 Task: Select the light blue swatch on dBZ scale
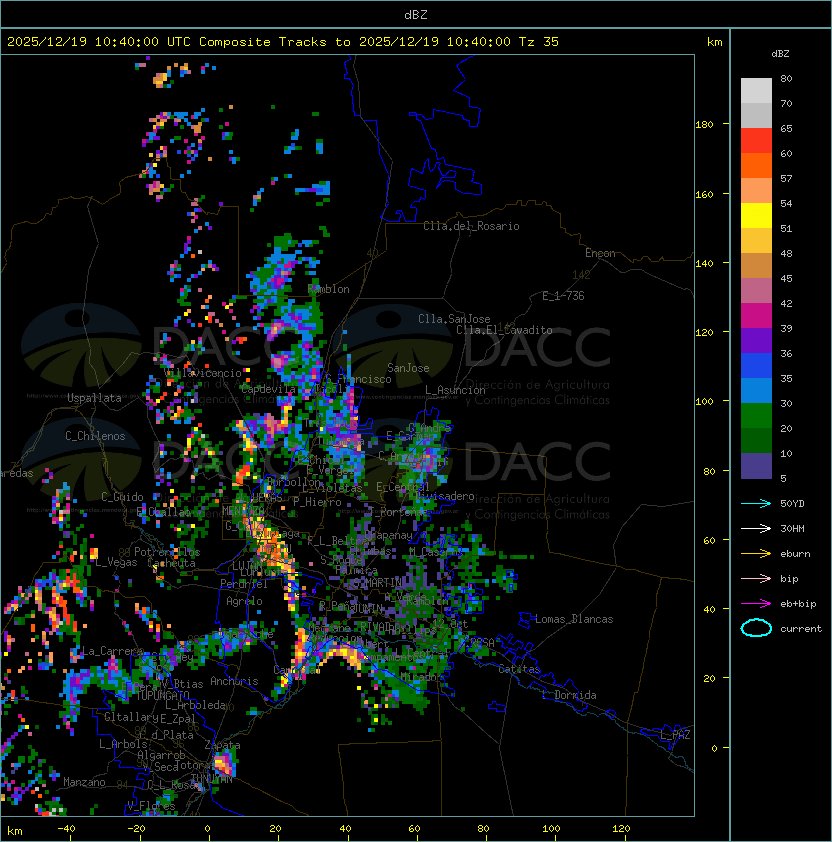point(756,391)
